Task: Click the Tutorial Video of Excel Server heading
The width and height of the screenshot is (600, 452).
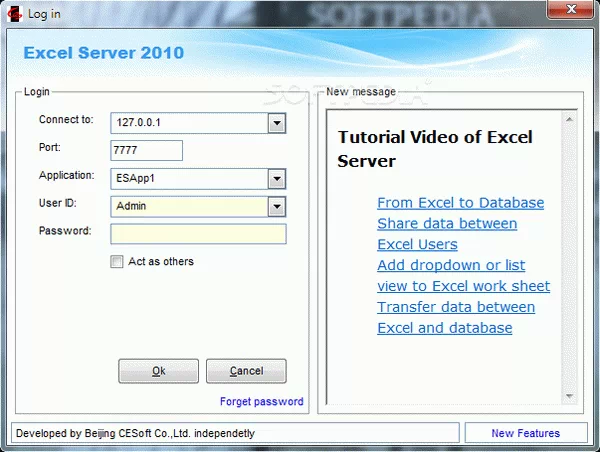Action: pyautogui.click(x=435, y=149)
